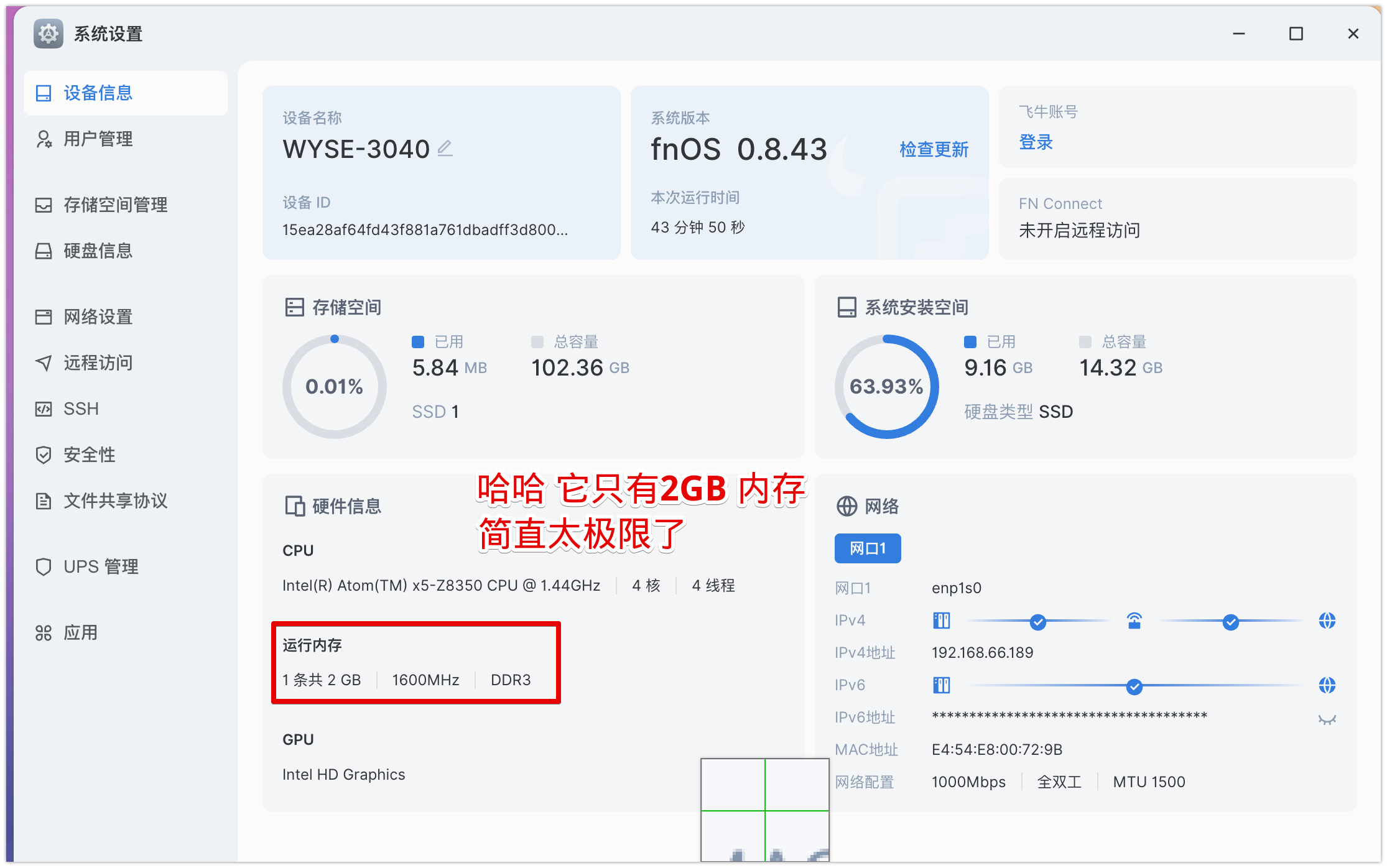This screenshot has width=1387, height=868.
Task: Click 登录 to sign in 飞牛 account
Action: click(x=1036, y=142)
